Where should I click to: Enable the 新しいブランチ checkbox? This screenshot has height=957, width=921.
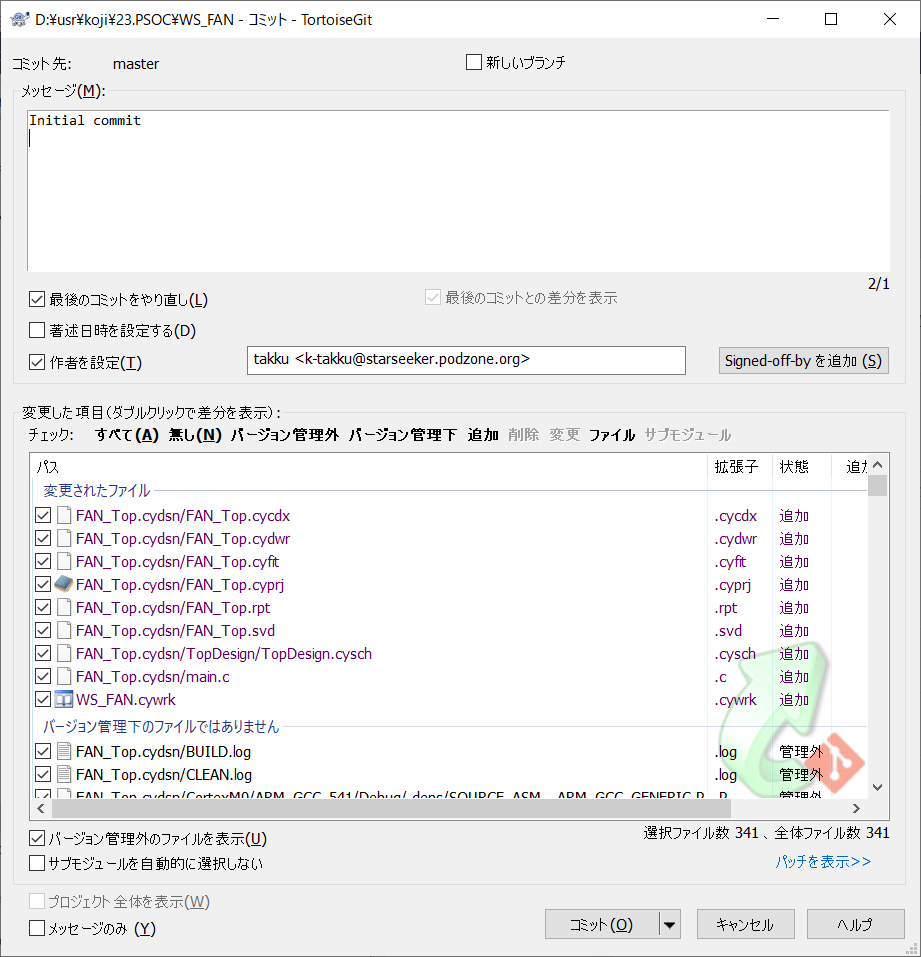(x=474, y=63)
